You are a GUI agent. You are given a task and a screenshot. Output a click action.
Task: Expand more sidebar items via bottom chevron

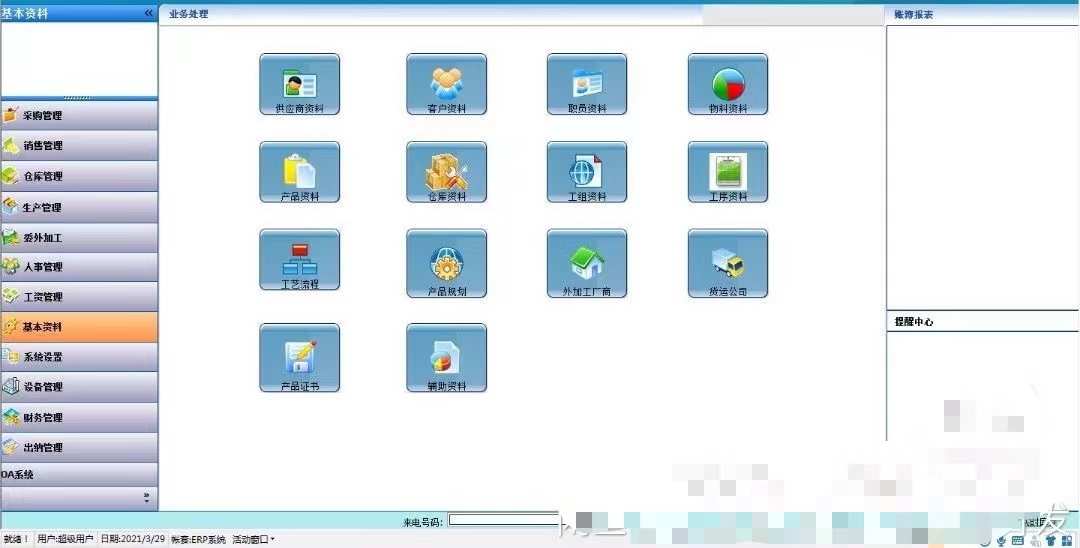tap(146, 497)
